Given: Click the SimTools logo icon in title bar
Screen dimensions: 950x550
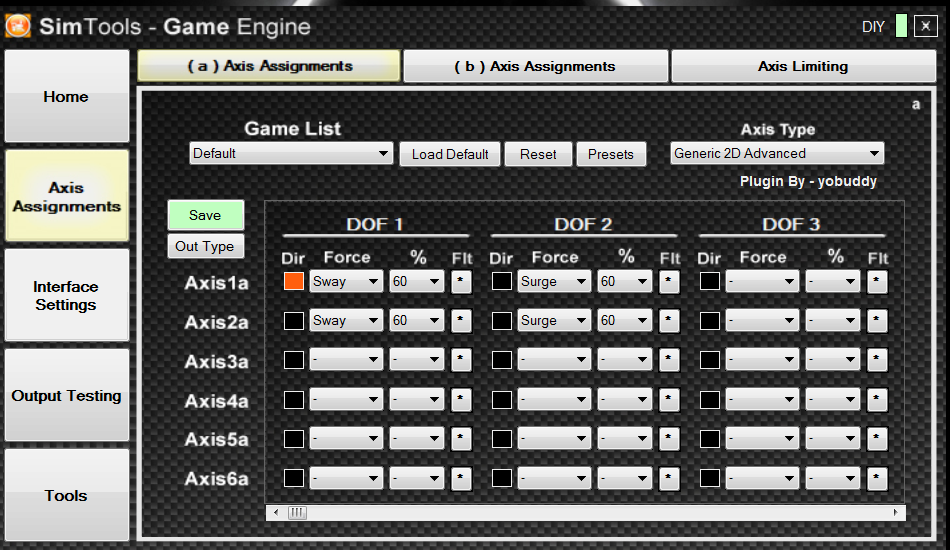Looking at the screenshot, I should [x=18, y=26].
